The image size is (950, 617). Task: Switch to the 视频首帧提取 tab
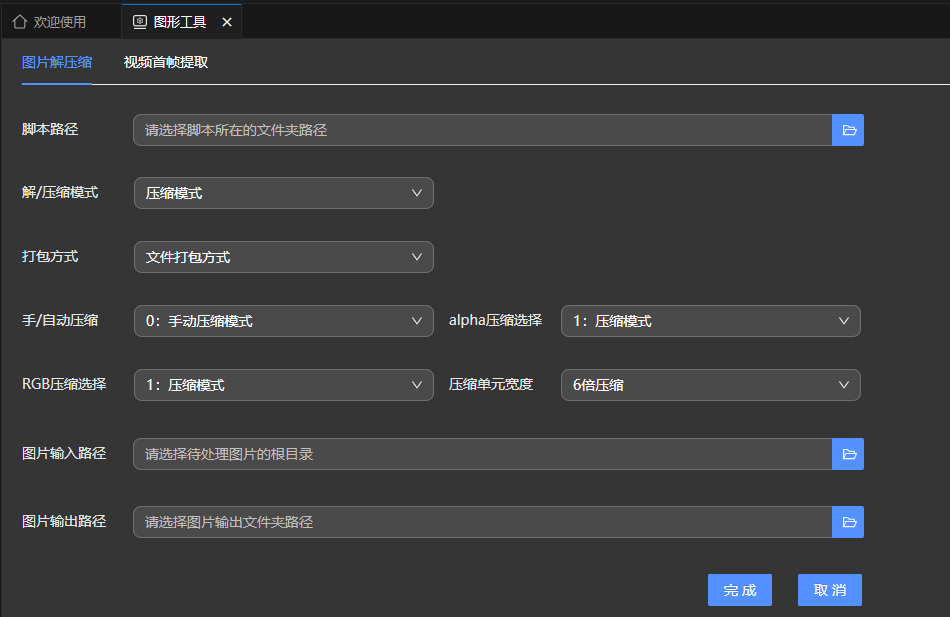pyautogui.click(x=166, y=62)
